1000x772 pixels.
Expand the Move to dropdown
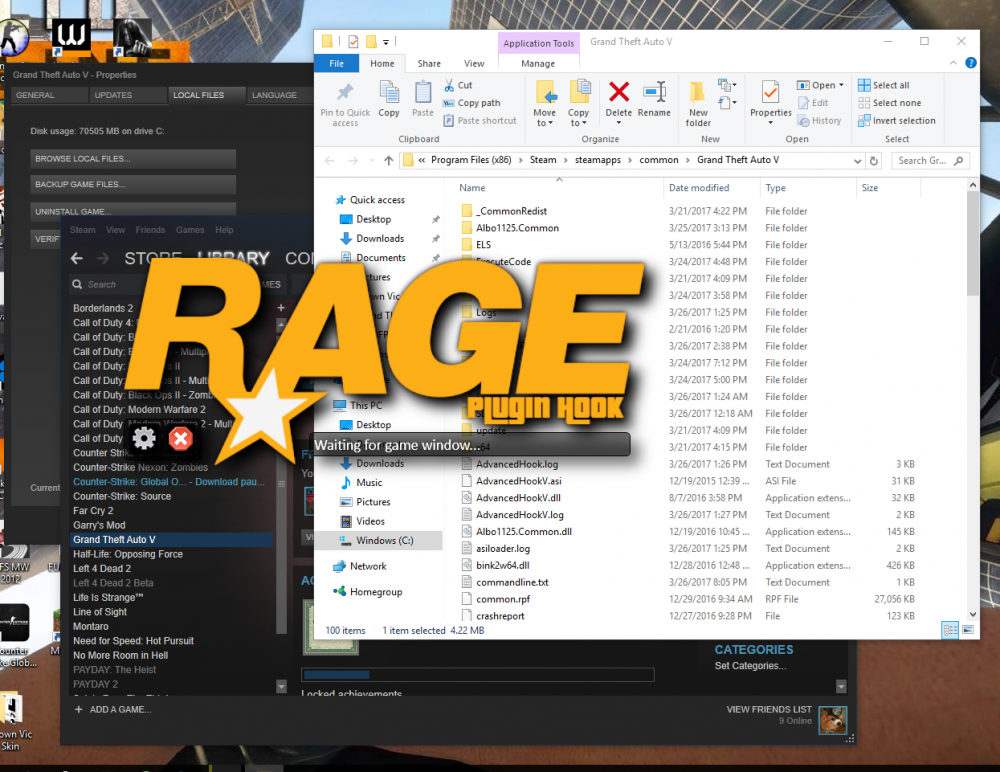click(x=545, y=123)
